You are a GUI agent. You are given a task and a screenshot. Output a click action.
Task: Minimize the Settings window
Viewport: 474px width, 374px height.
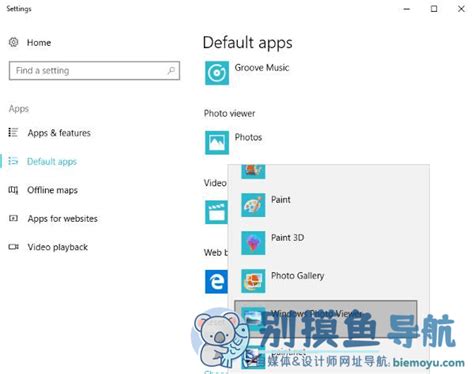406,9
